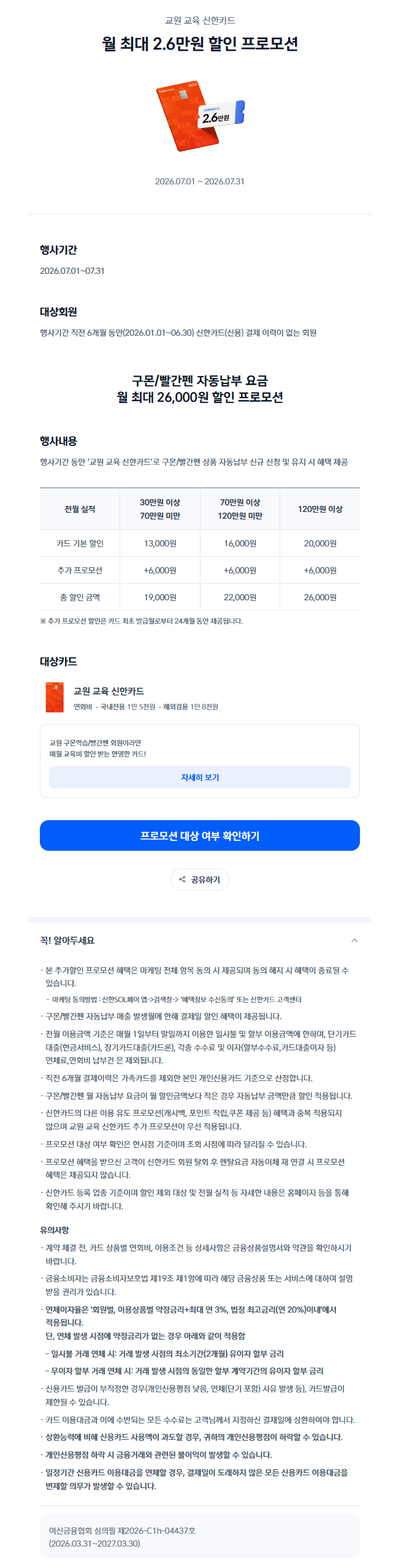Select the 교원 교육 신한카드 card name

click(x=109, y=691)
